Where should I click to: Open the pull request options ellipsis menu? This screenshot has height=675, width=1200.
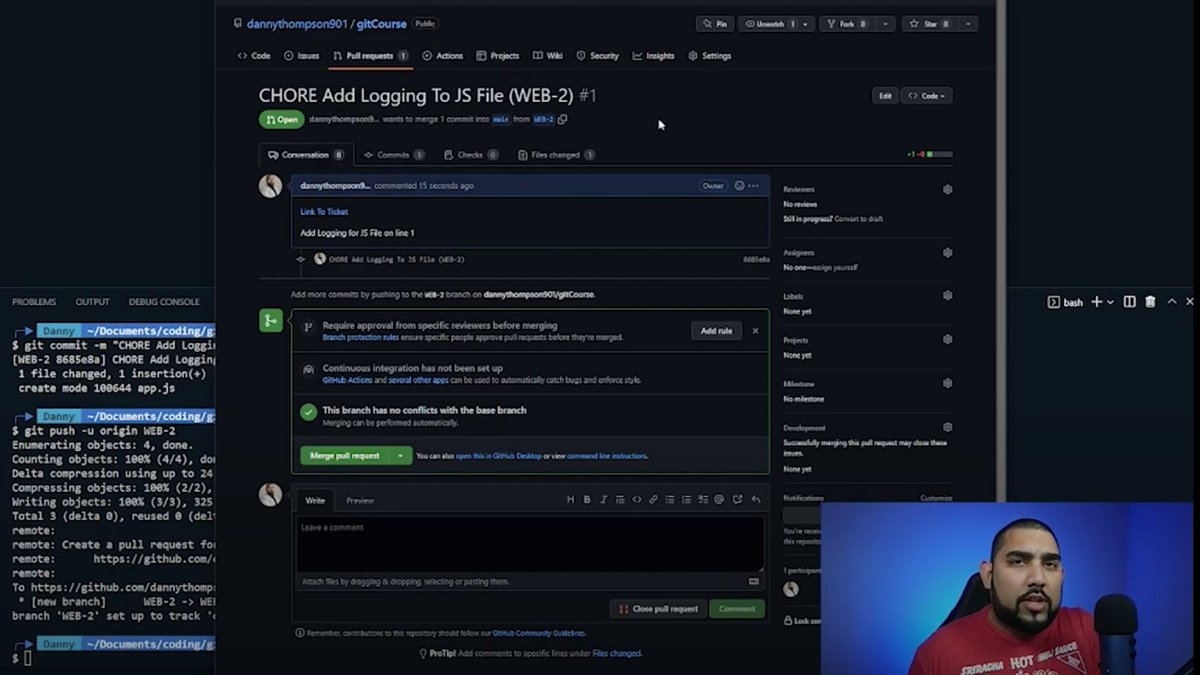click(755, 185)
